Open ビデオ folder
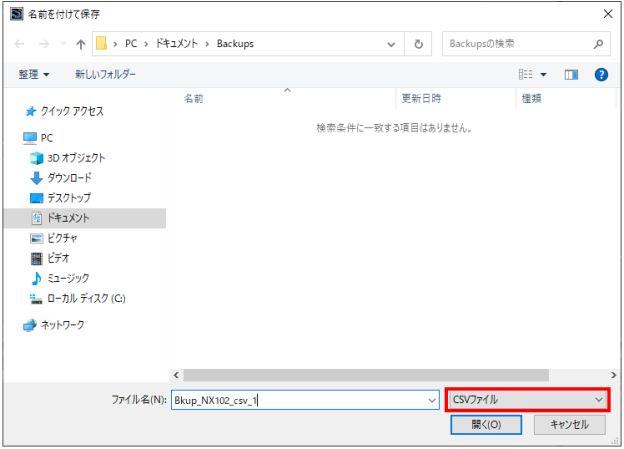 coord(58,258)
